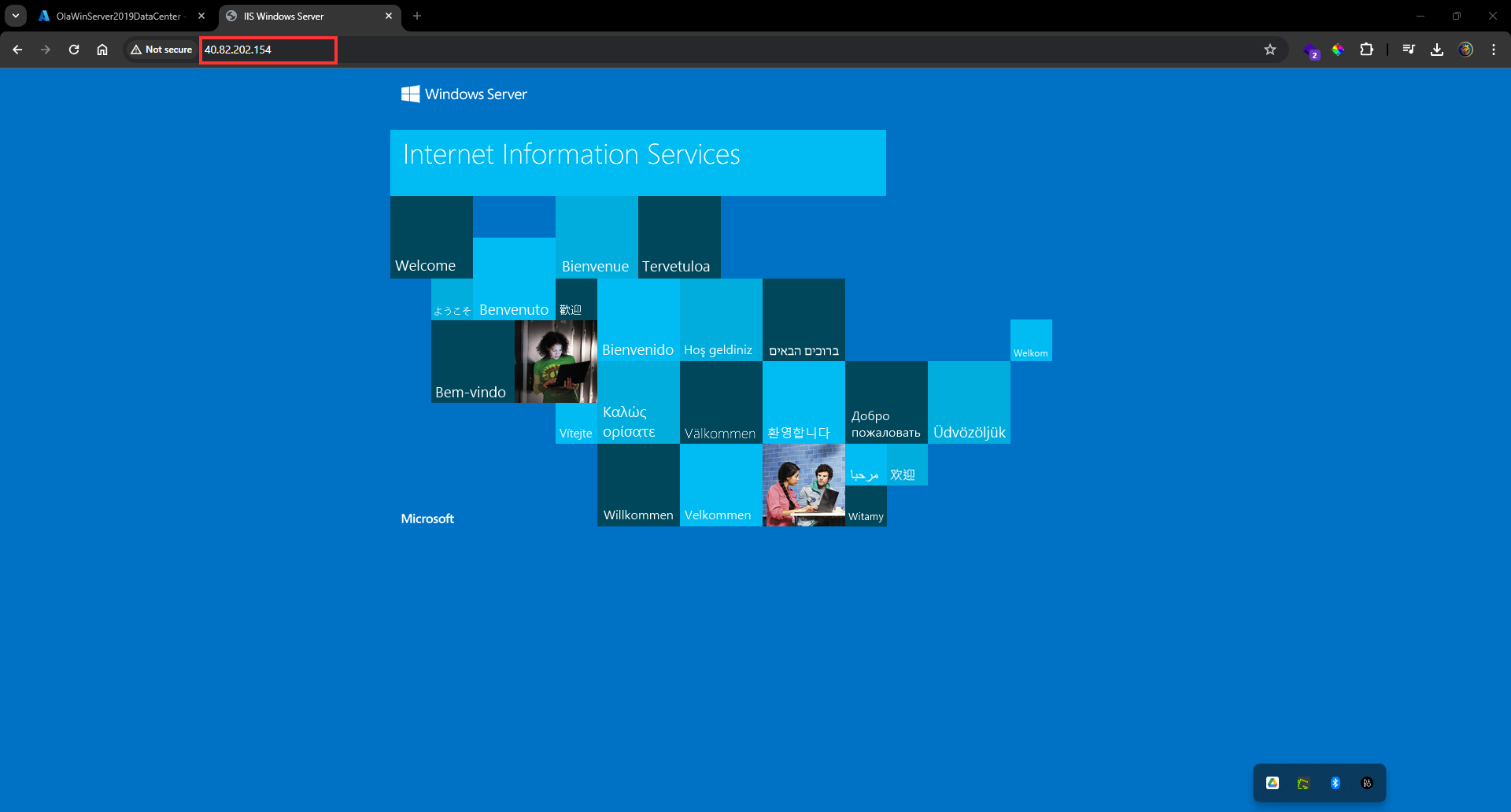Viewport: 1511px width, 812px height.
Task: Open the browser home page
Action: (102, 50)
